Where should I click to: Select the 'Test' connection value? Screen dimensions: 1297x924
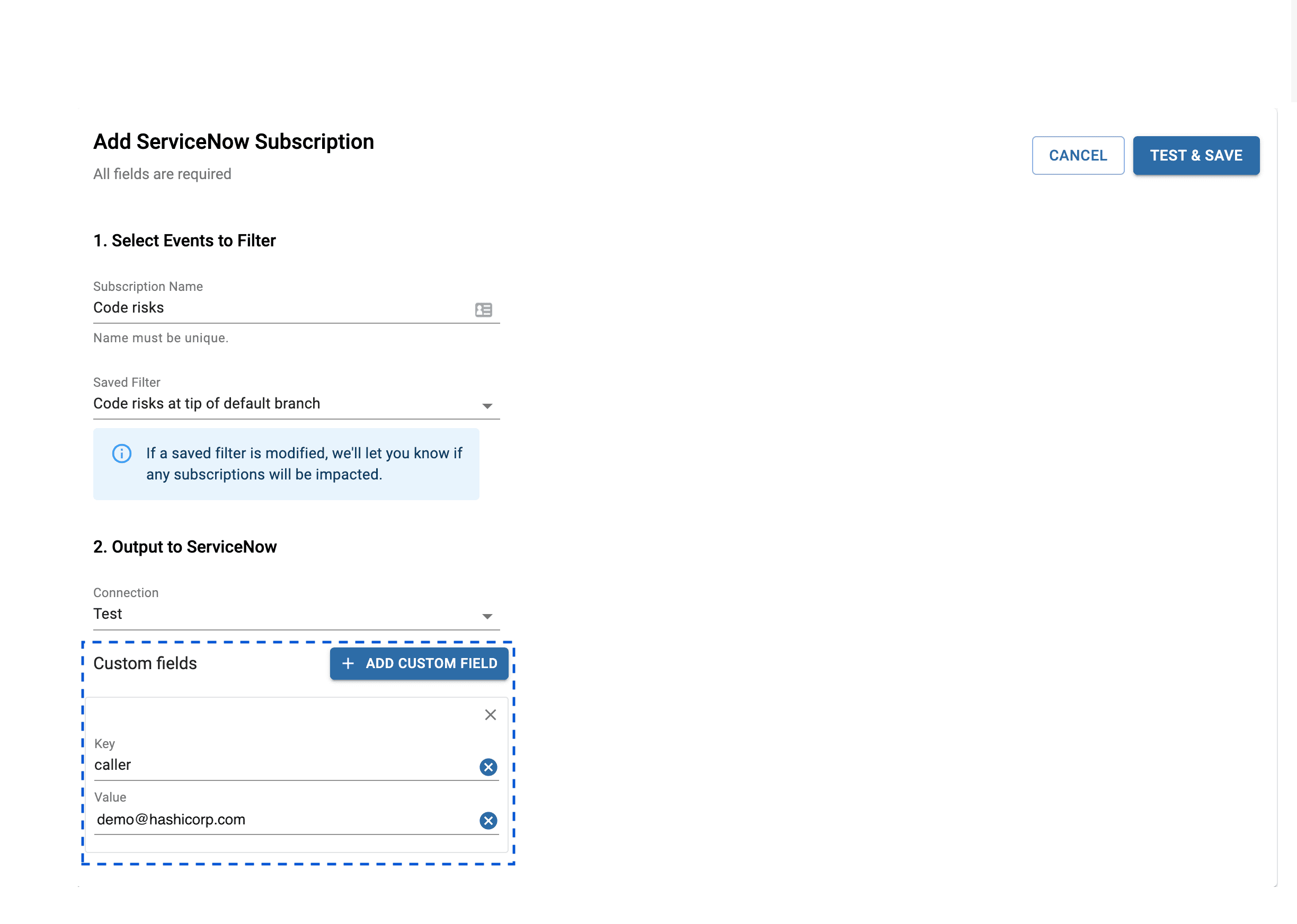pyautogui.click(x=108, y=614)
